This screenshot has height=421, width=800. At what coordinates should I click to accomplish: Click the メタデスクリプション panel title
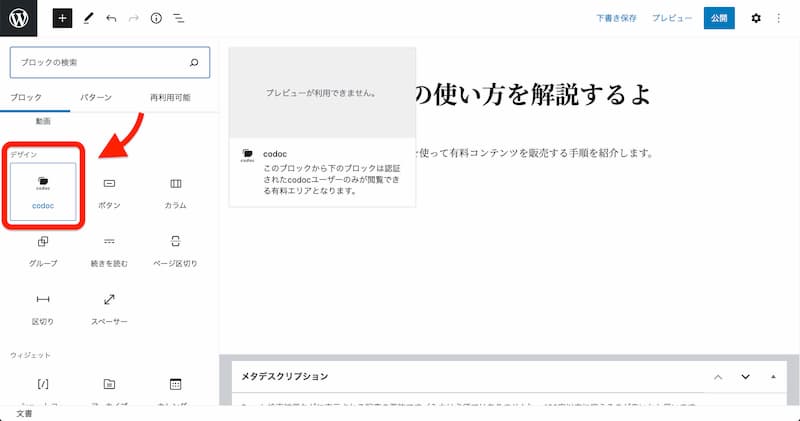tap(285, 377)
